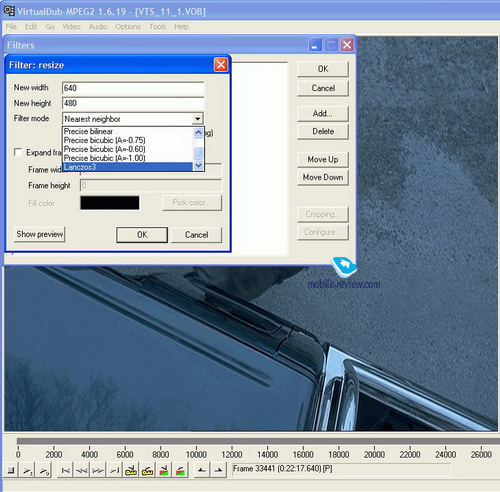Set the selection start mark
Viewport: 500px width, 492px height.
202,470
